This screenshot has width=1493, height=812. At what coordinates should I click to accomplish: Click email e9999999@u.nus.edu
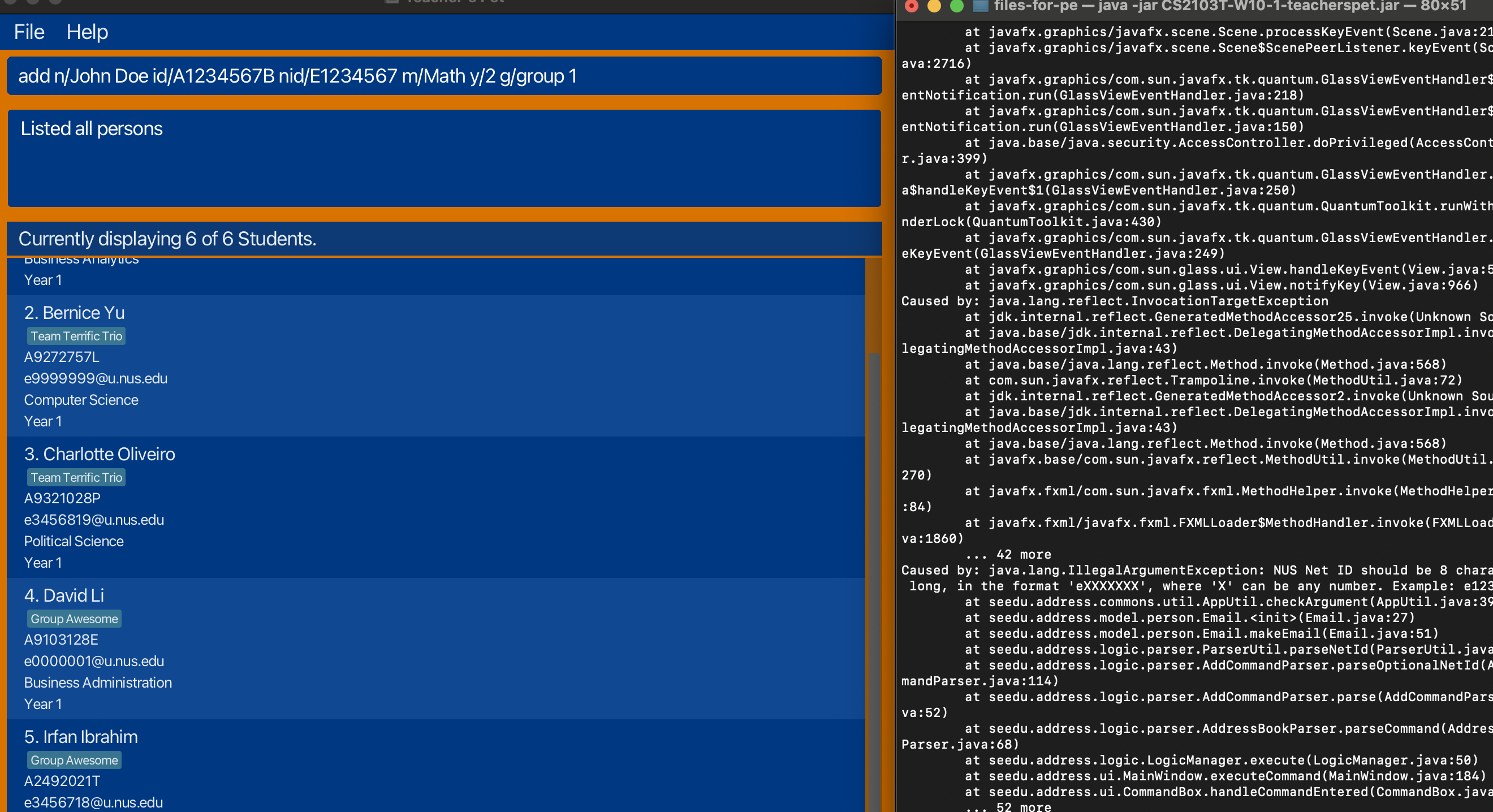96,378
